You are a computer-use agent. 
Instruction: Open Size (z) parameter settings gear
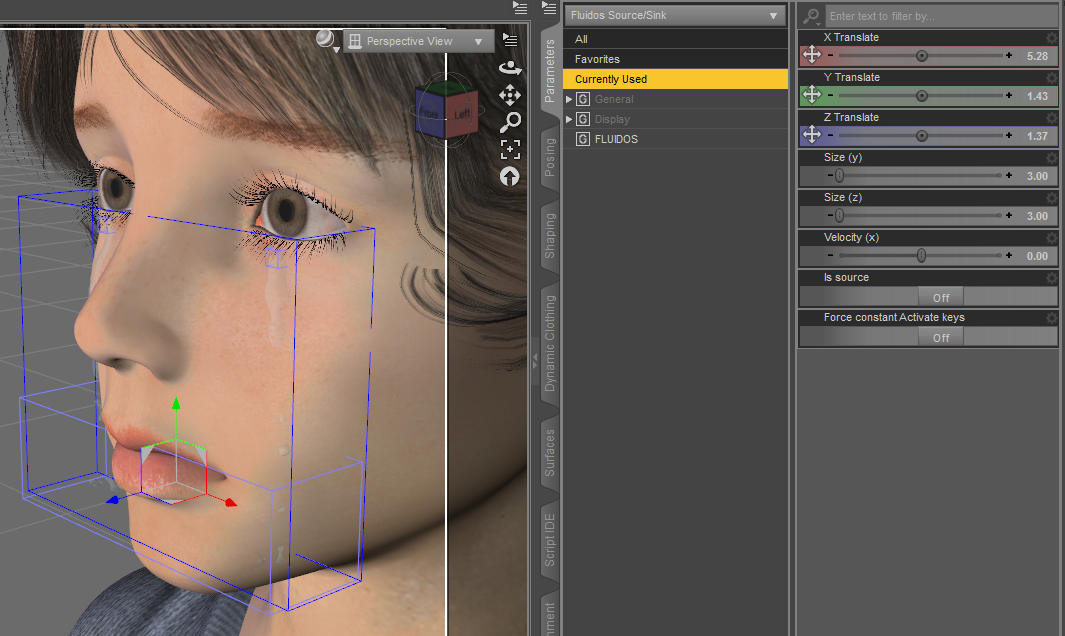[1051, 198]
